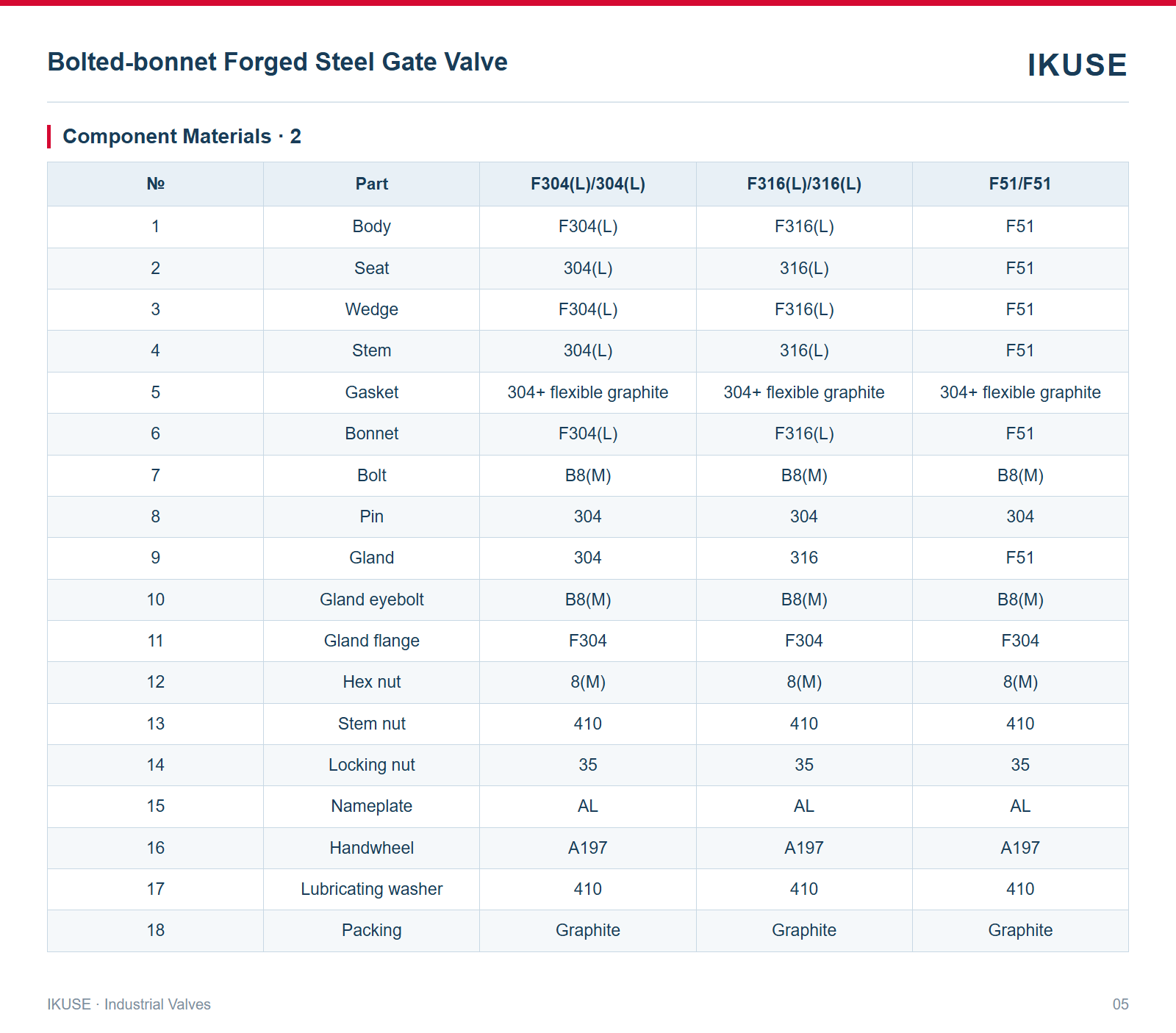
Task: Click the Lubricating washer cell
Action: (372, 889)
